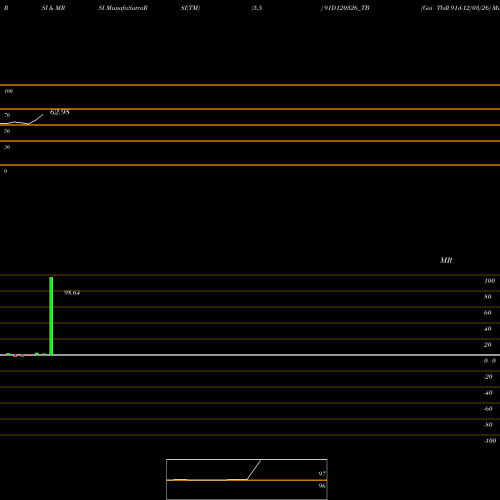Image resolution: width=500 pixels, height=500 pixels.
Task: Click the -100 label on MR scale
Action: click(x=490, y=441)
